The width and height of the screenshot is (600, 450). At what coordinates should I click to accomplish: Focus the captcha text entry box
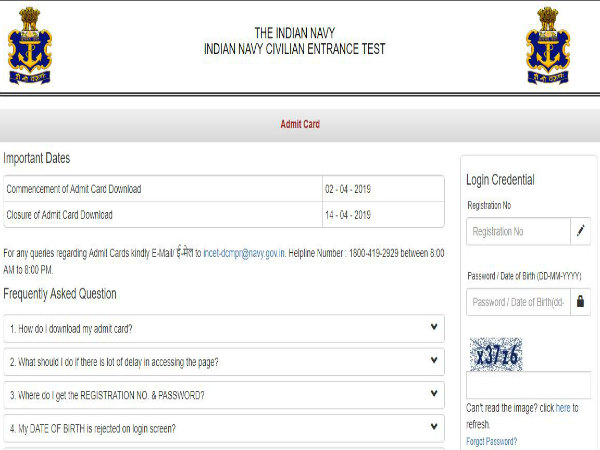[528, 385]
